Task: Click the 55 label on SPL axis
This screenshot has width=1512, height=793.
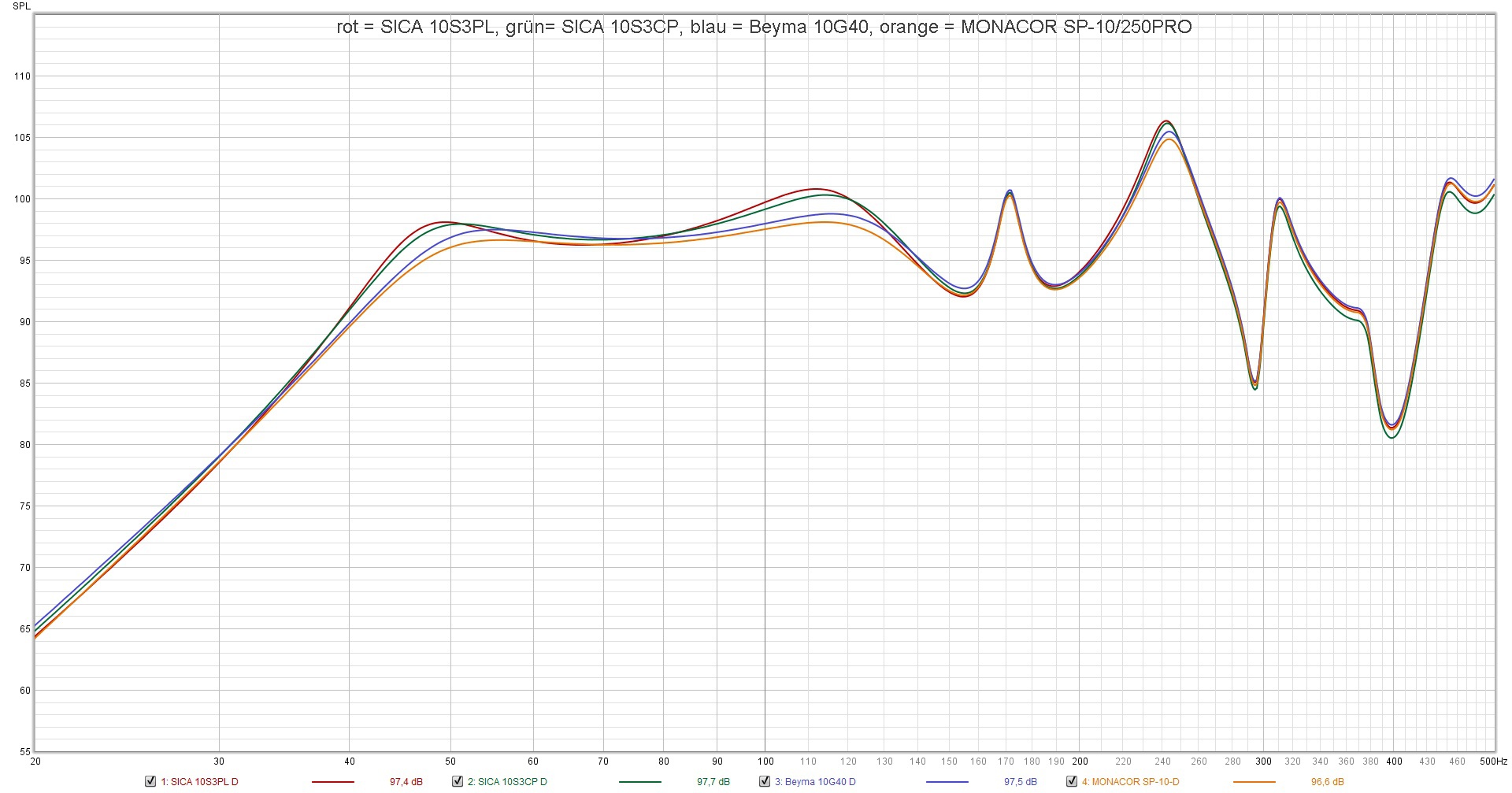Action: click(x=25, y=752)
